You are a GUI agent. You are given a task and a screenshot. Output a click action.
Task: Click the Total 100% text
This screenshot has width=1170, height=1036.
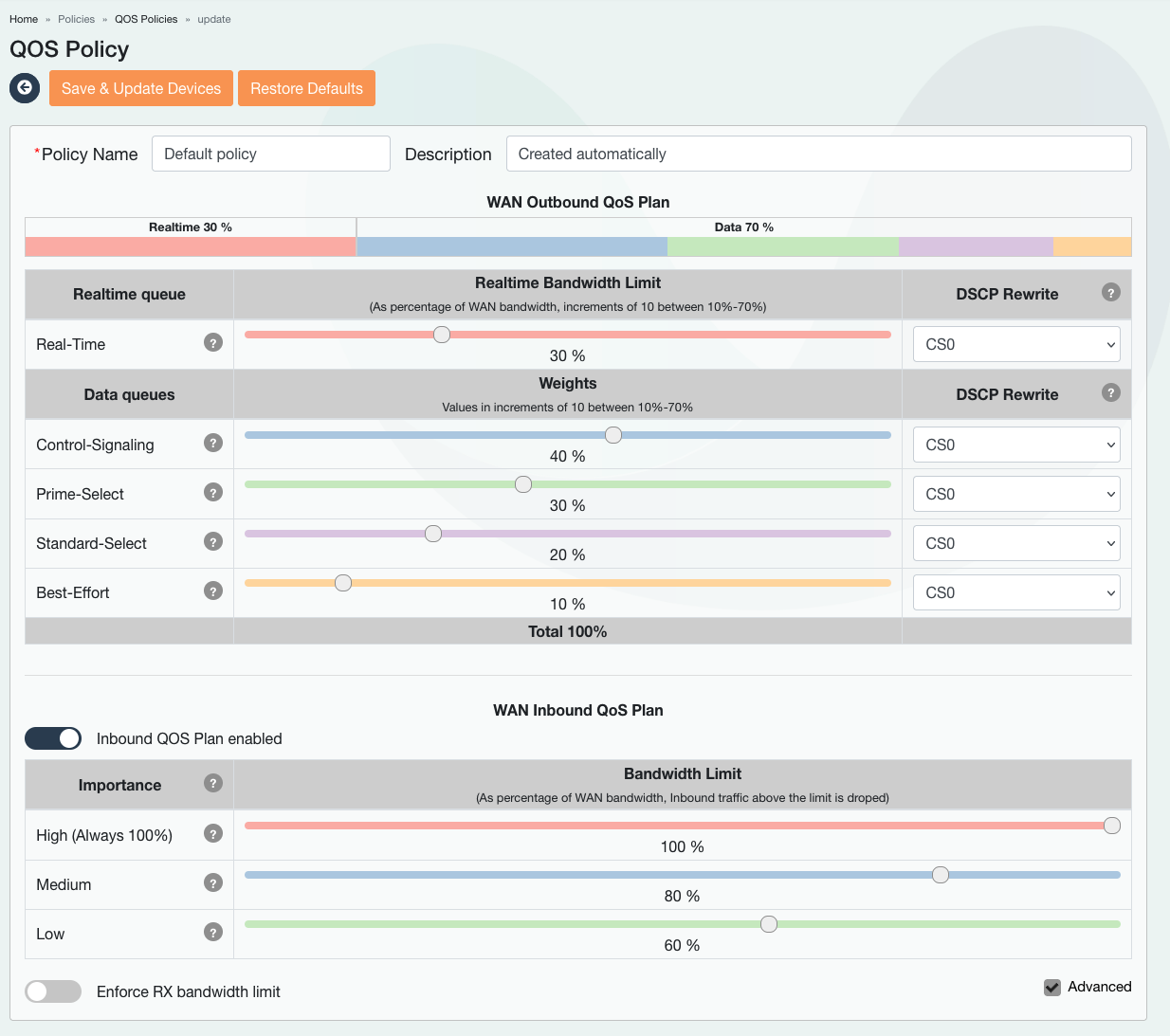568,631
